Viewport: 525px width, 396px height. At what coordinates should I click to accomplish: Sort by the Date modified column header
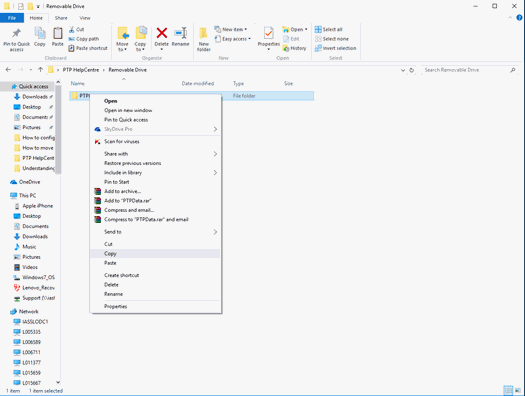pos(198,83)
